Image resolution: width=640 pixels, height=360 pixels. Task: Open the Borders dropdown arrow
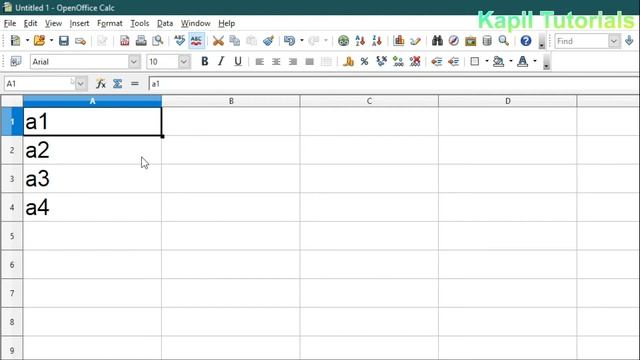(x=487, y=62)
